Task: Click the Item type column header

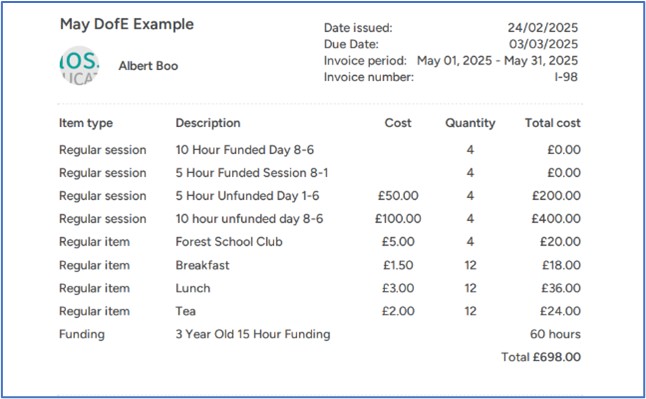Action: [x=86, y=123]
